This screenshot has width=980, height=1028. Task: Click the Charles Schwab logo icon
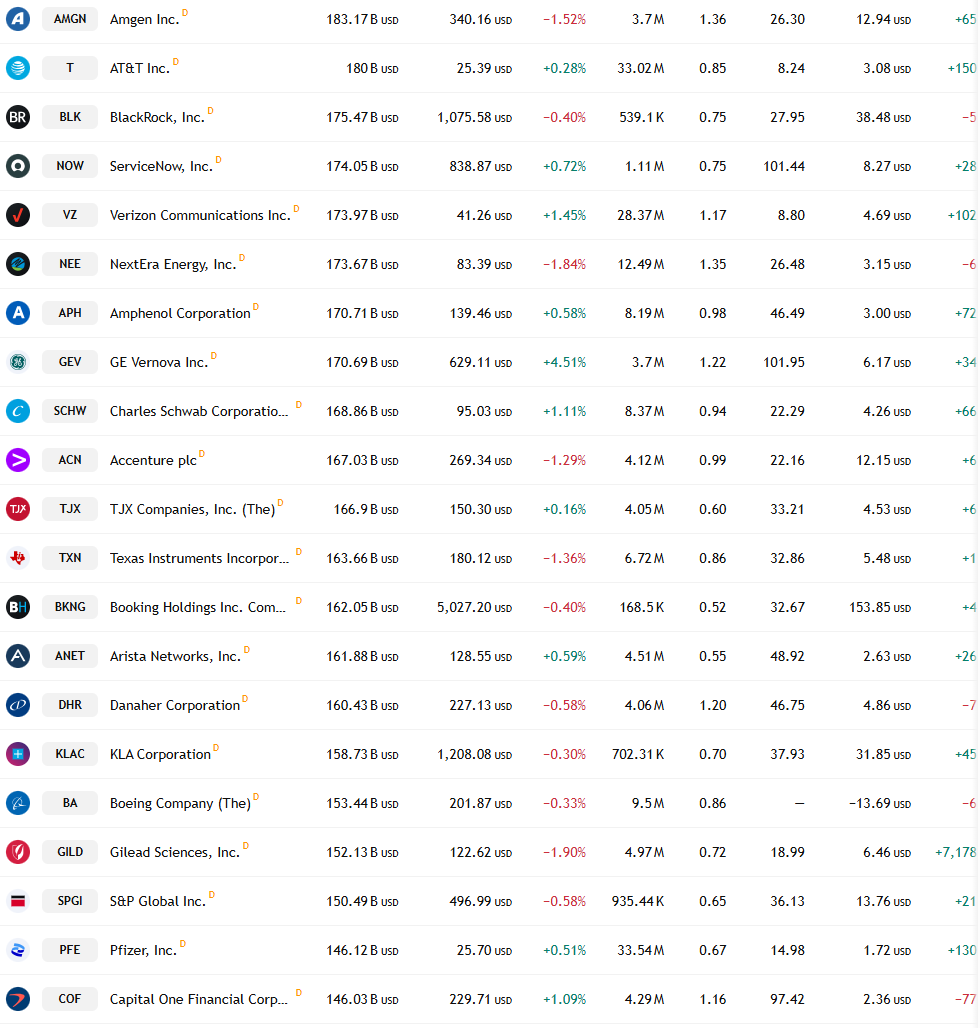point(18,411)
